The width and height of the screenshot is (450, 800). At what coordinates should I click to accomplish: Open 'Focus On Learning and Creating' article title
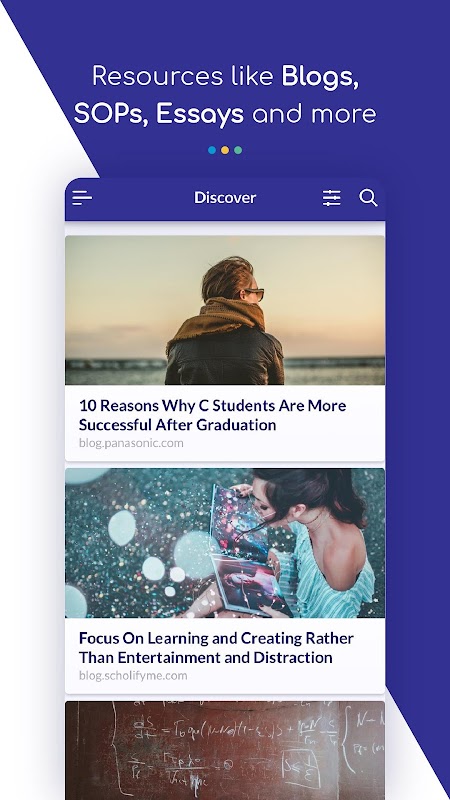click(216, 647)
